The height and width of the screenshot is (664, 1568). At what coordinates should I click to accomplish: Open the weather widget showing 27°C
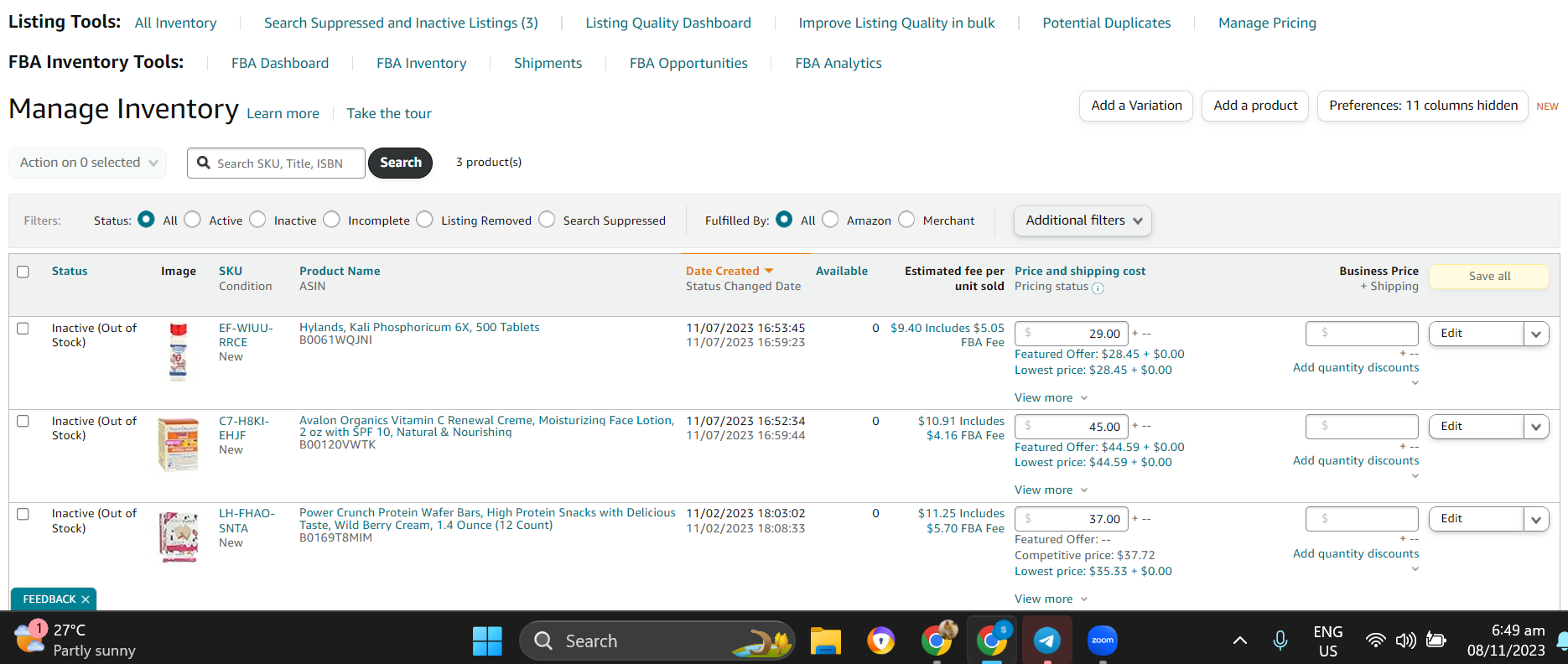75,641
